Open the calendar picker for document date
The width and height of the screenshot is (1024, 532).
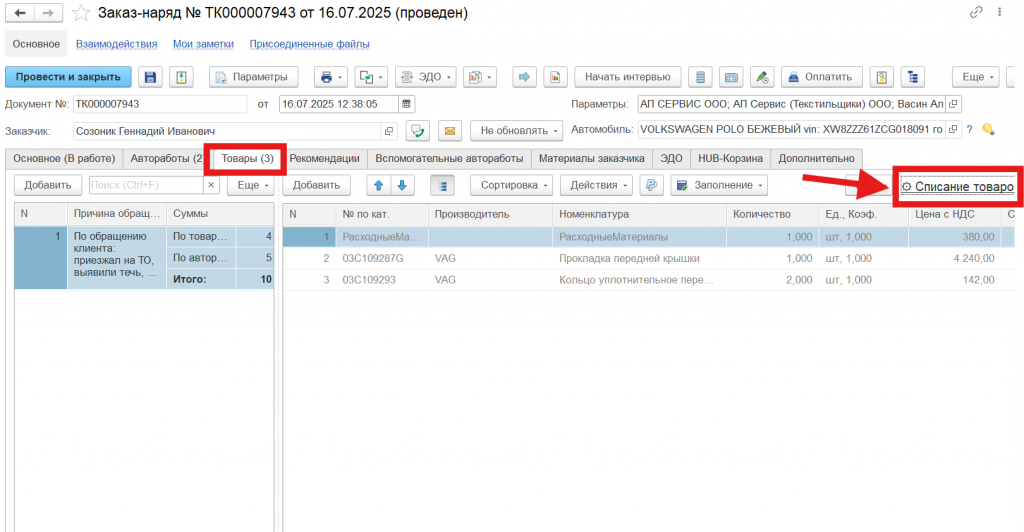click(x=406, y=104)
